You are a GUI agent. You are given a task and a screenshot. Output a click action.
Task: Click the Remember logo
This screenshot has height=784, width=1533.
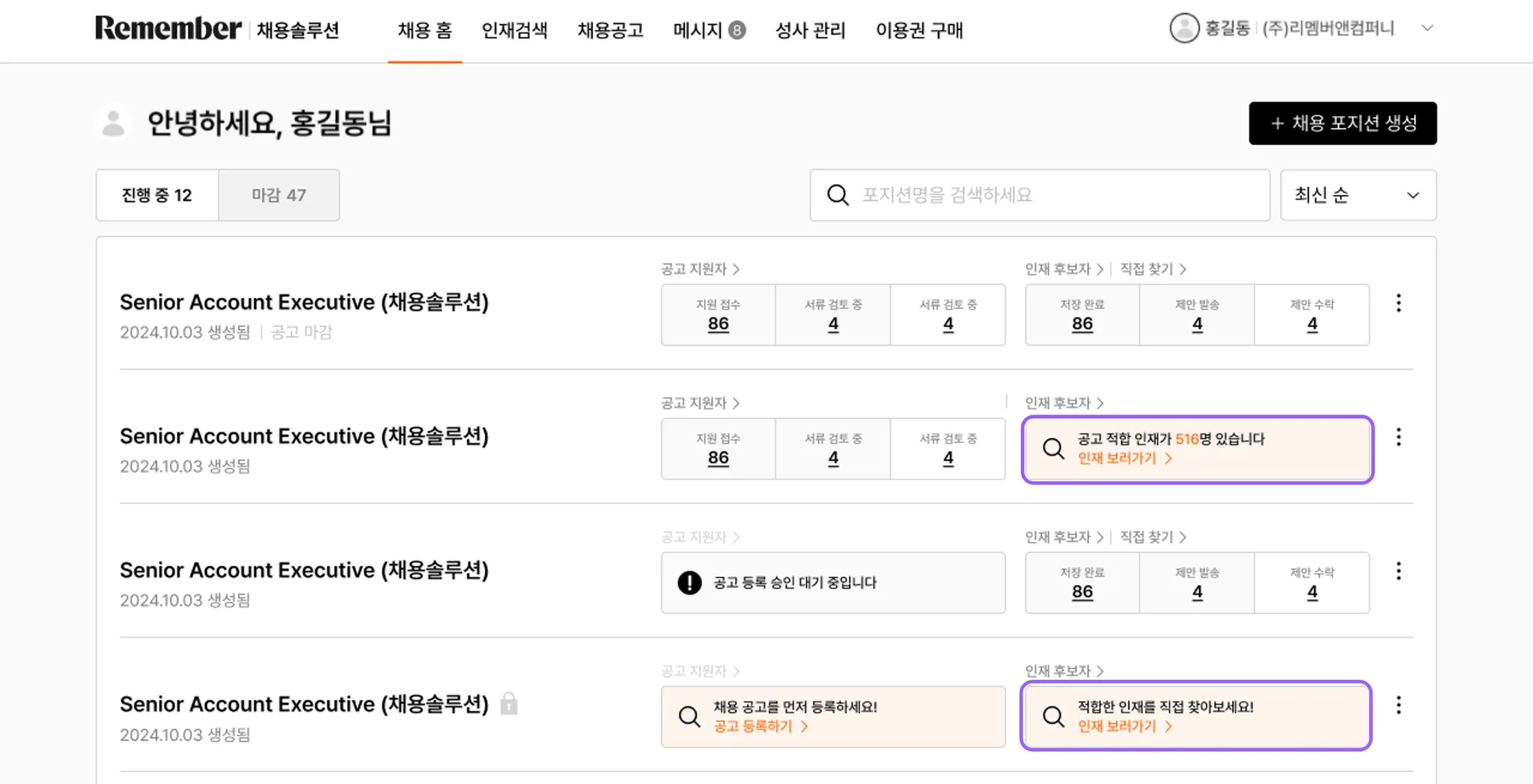(168, 28)
